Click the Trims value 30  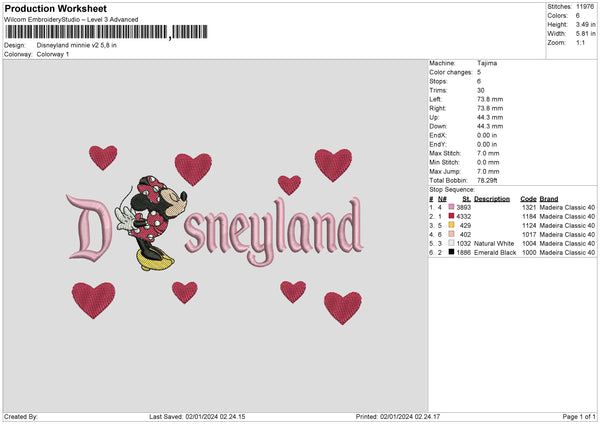click(481, 90)
